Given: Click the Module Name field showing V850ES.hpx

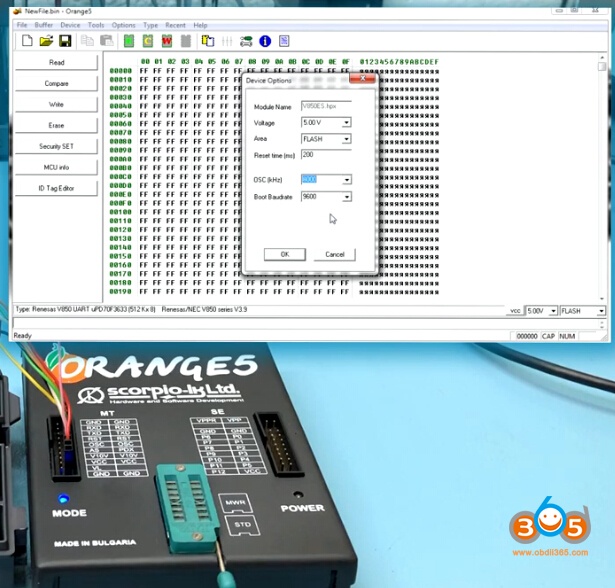Looking at the screenshot, I should pyautogui.click(x=326, y=106).
